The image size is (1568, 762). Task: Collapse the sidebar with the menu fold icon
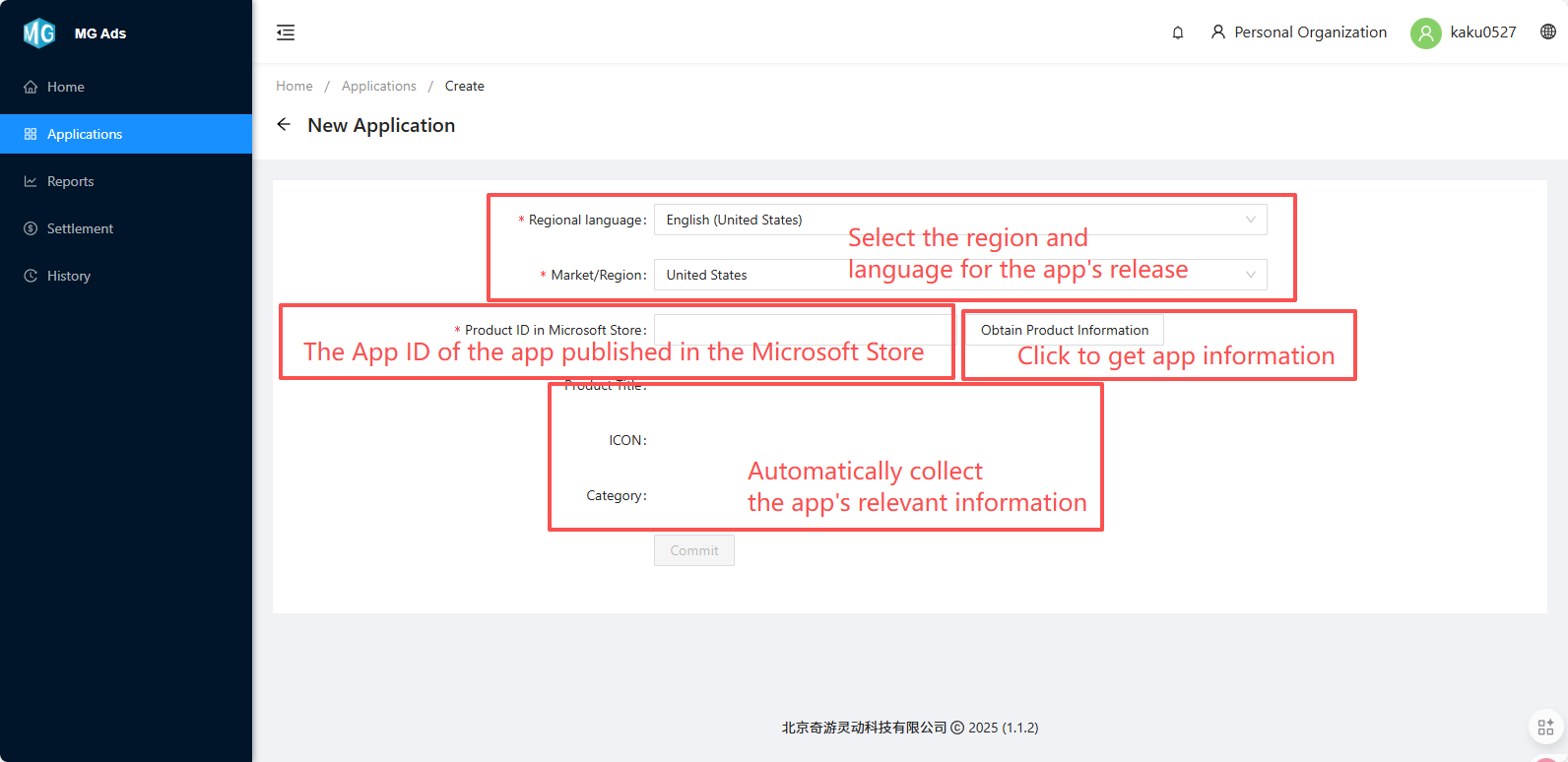point(286,32)
